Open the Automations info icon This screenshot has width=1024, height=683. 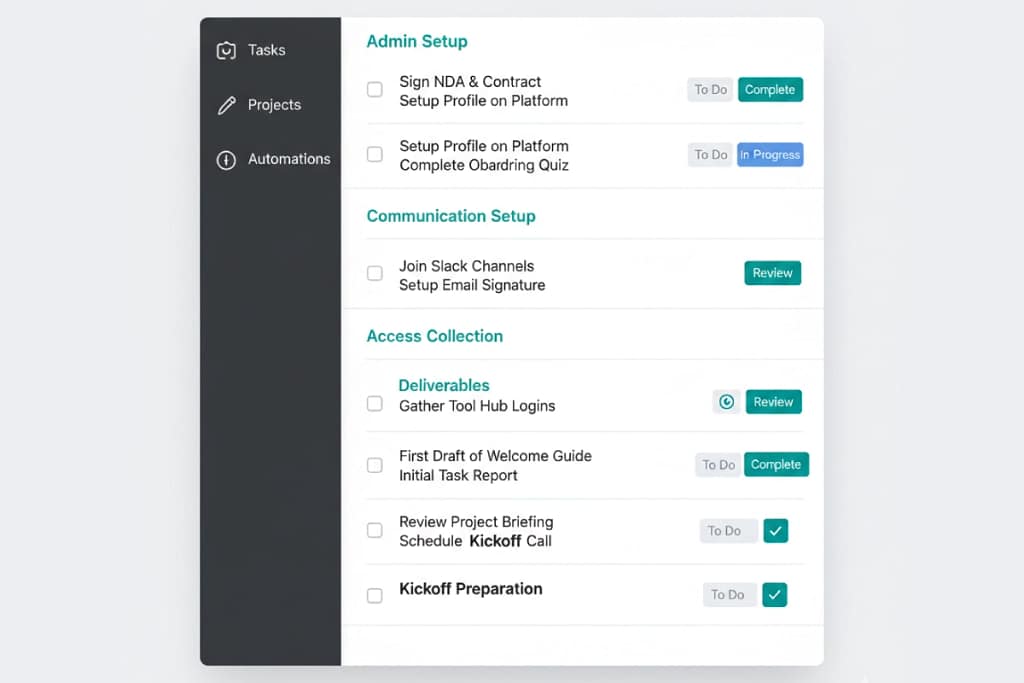point(225,159)
